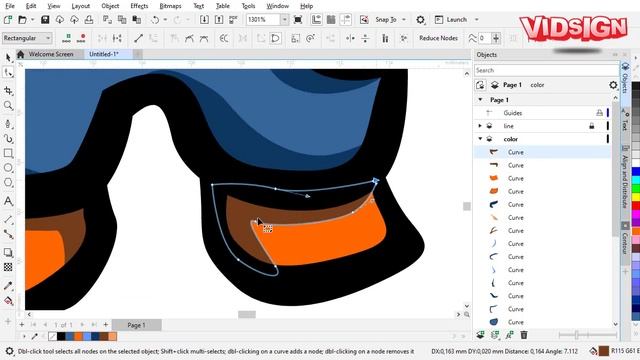Collapse the Page 1 tree node
640x360 pixels.
tap(480, 100)
